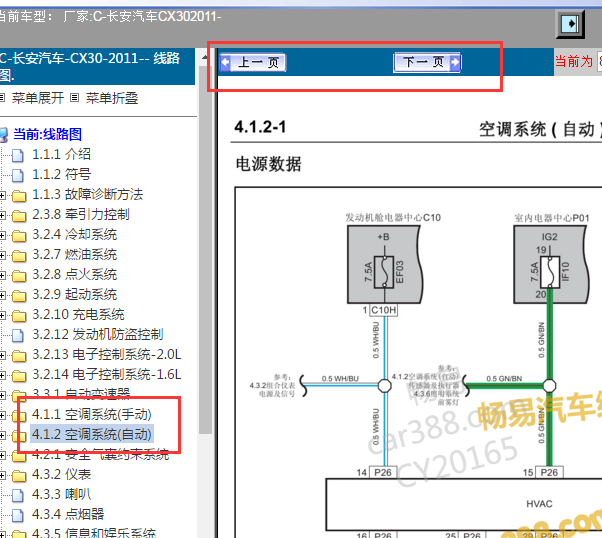Click 菜单折叠 to collapse menu
The image size is (602, 538).
(x=112, y=98)
